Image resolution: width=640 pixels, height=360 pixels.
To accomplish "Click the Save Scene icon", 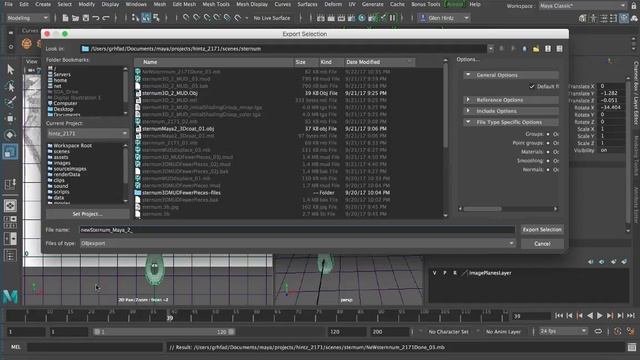I will coord(86,18).
